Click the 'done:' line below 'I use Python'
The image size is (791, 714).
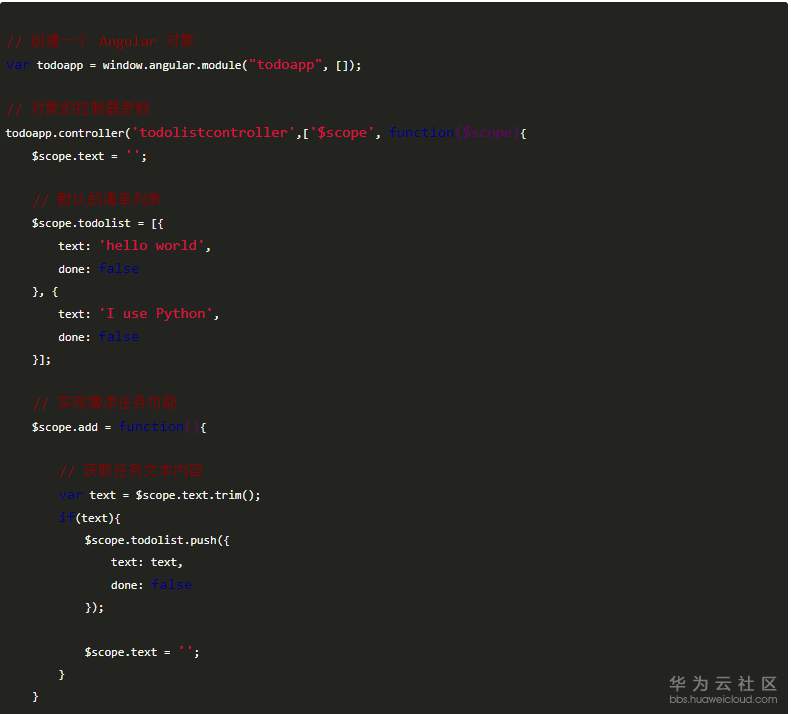point(98,337)
